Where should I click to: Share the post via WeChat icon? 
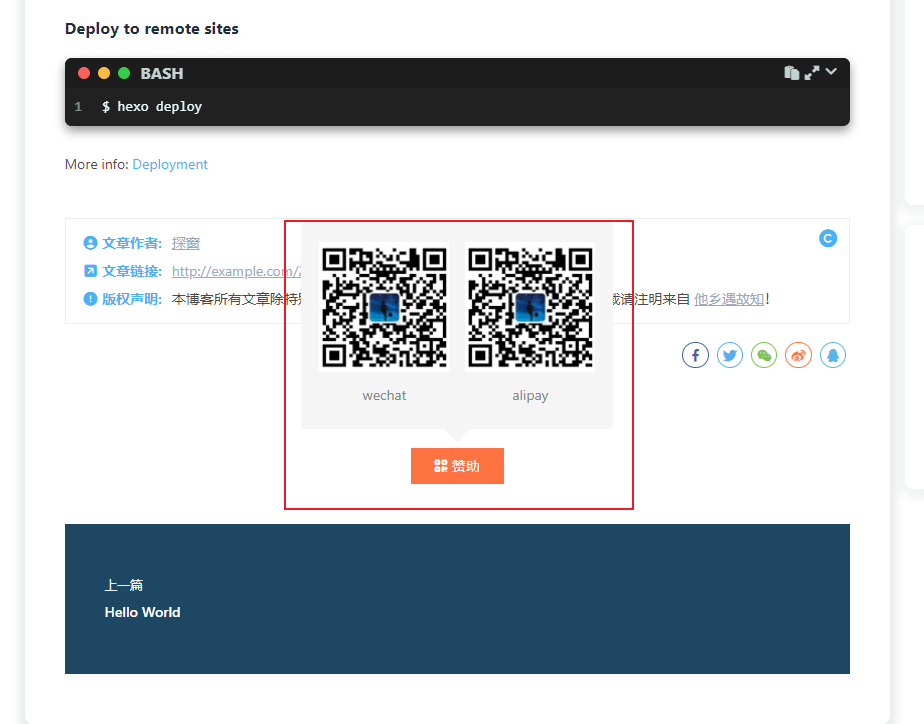pos(764,355)
